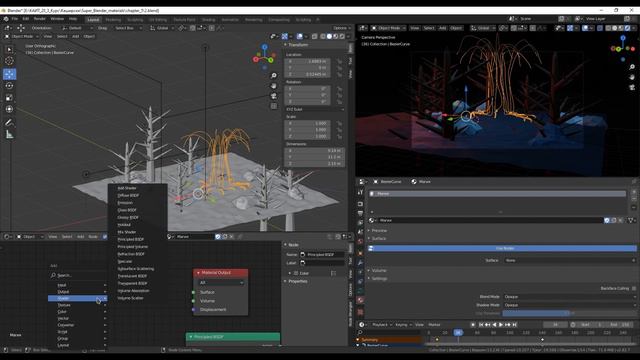The width and height of the screenshot is (640, 360).
Task: Click the blue Use Nodes button
Action: coord(502,248)
